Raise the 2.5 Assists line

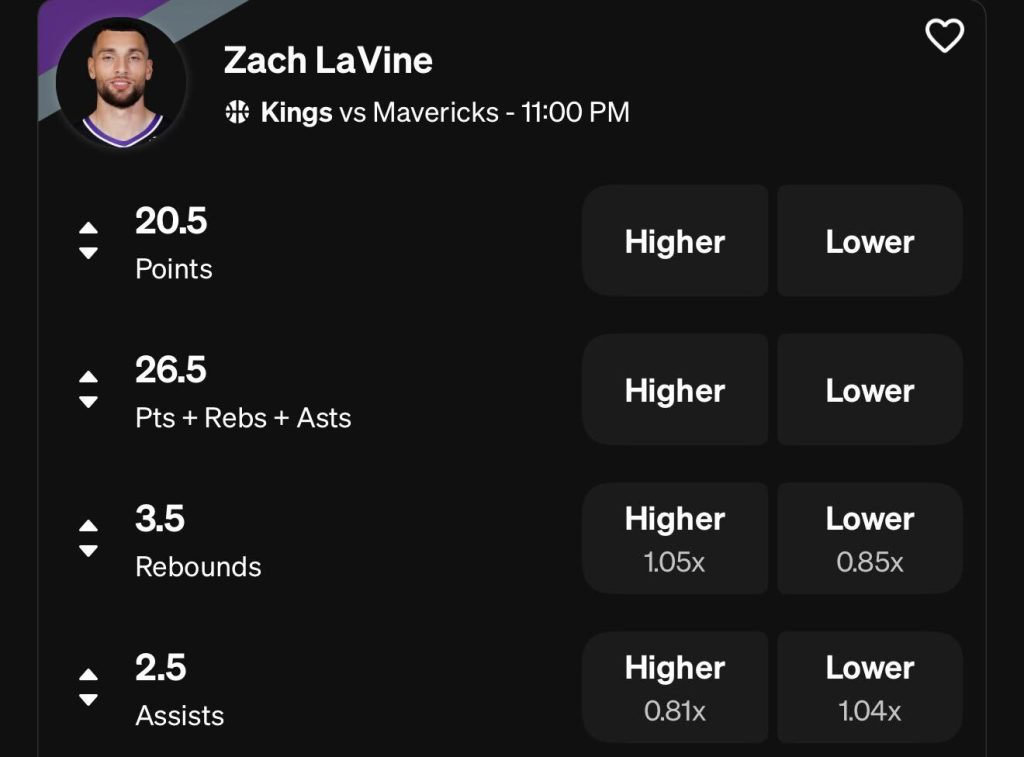[x=89, y=674]
